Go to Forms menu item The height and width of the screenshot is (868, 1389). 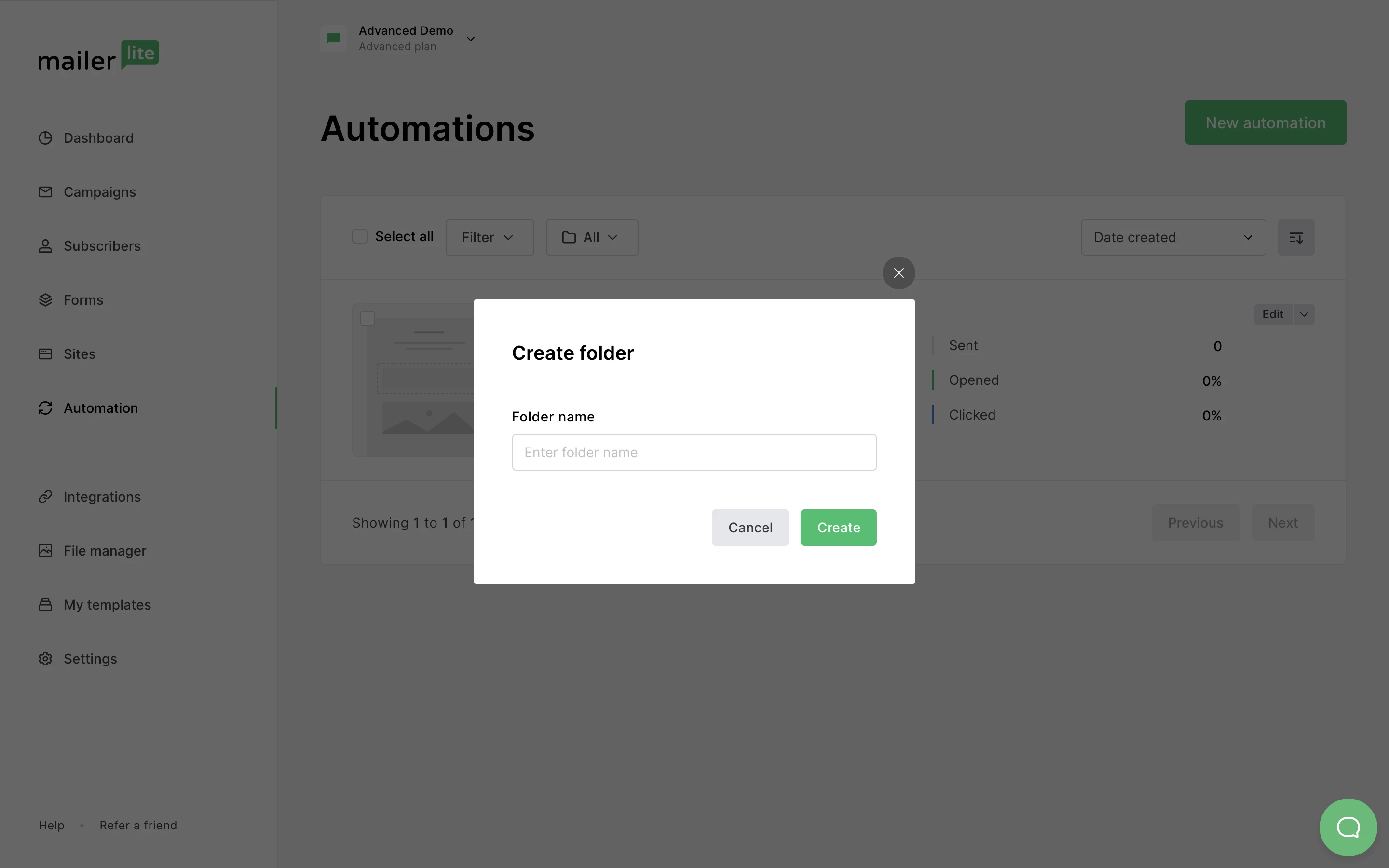pyautogui.click(x=83, y=299)
